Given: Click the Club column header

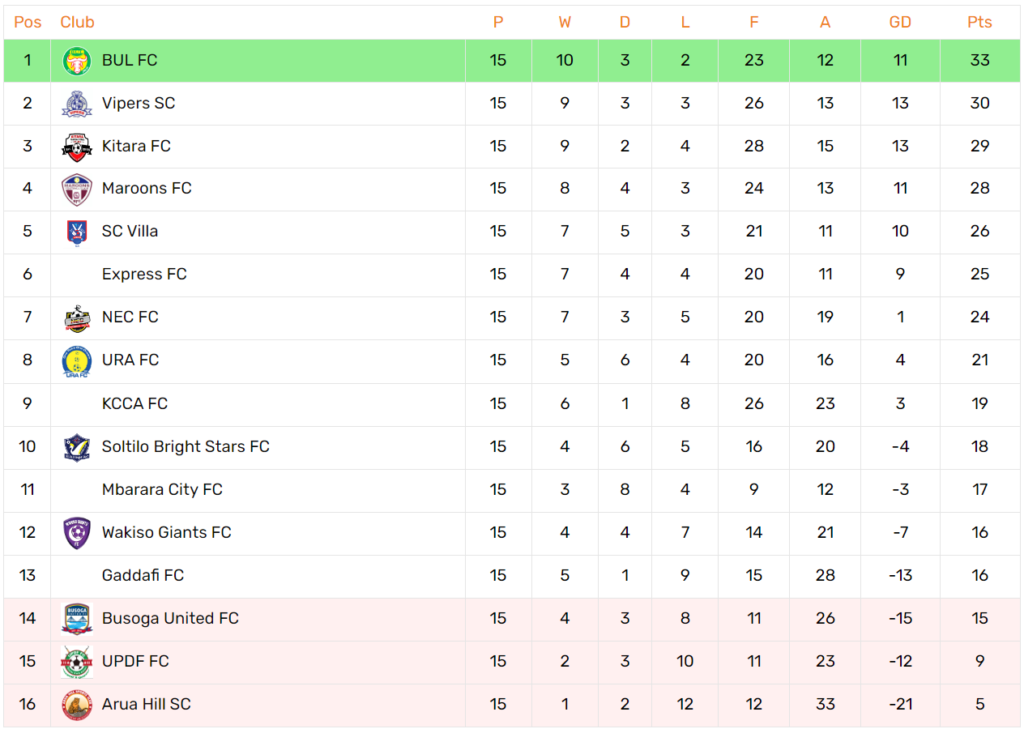Looking at the screenshot, I should pyautogui.click(x=77, y=22).
